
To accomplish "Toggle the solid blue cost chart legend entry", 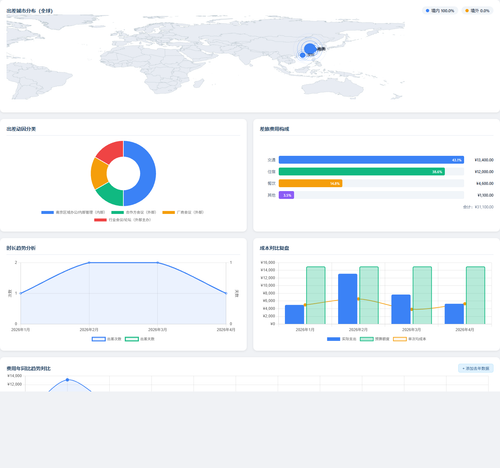I will [x=342, y=339].
